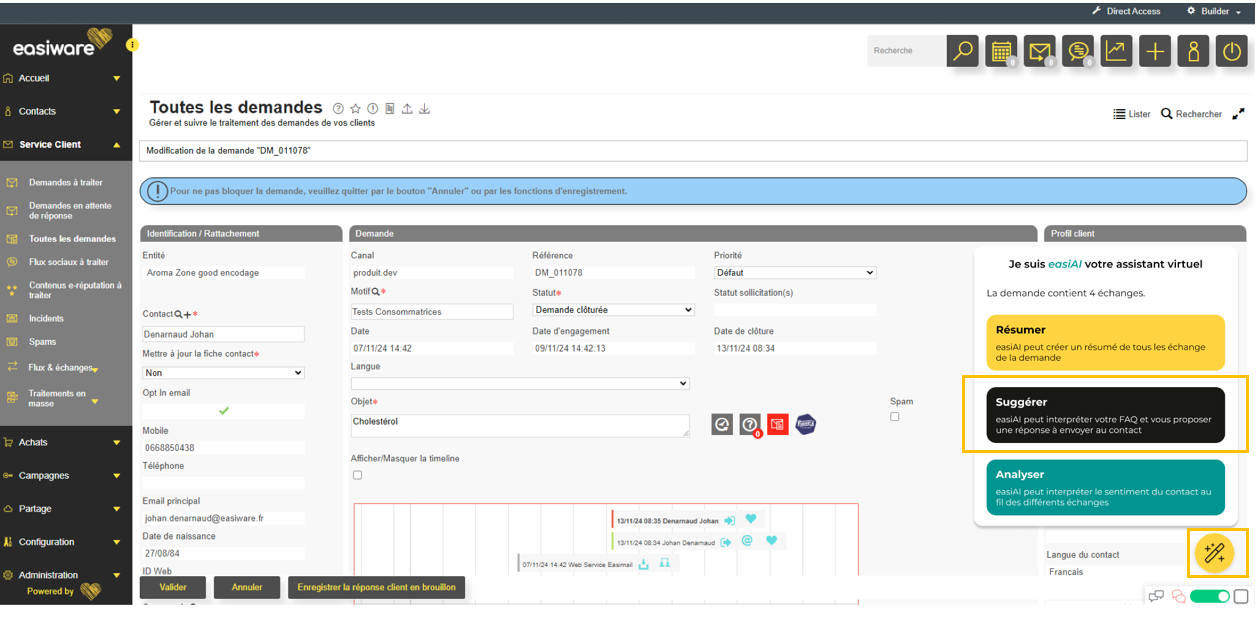This screenshot has width=1260, height=618.
Task: Open the calendar icon in top toolbar
Action: coord(1001,51)
